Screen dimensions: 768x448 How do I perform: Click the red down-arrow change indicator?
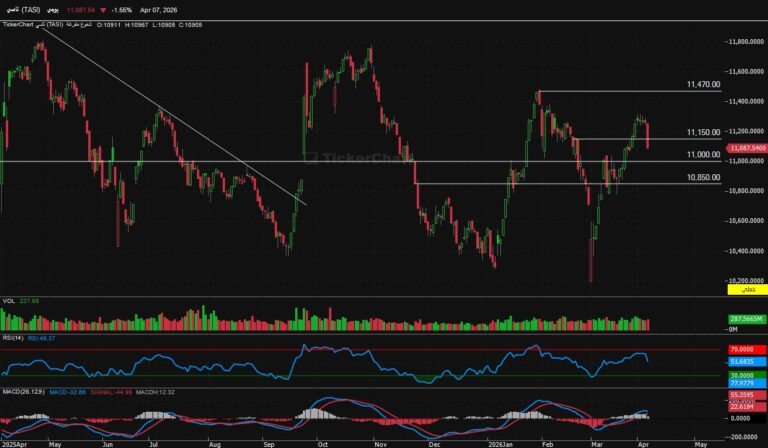pyautogui.click(x=104, y=8)
